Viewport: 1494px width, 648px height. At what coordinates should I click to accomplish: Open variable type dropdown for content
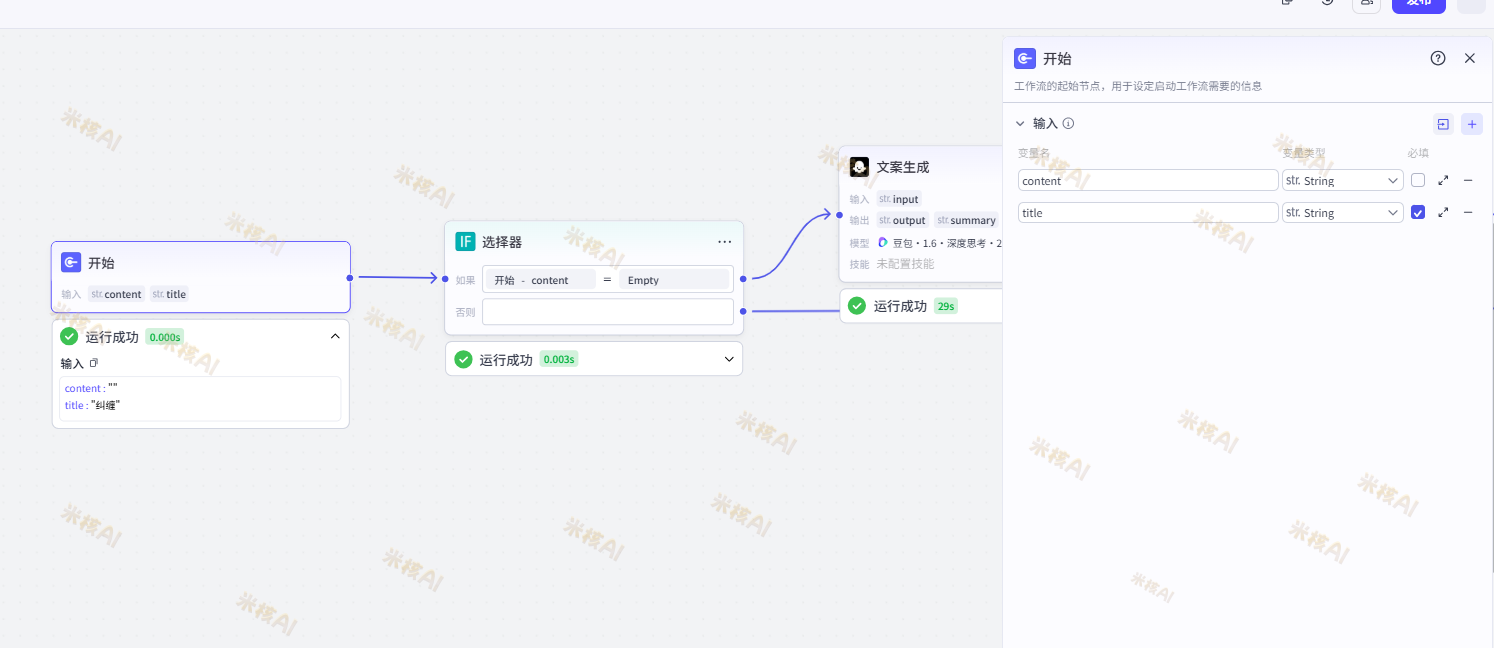[x=1342, y=181]
